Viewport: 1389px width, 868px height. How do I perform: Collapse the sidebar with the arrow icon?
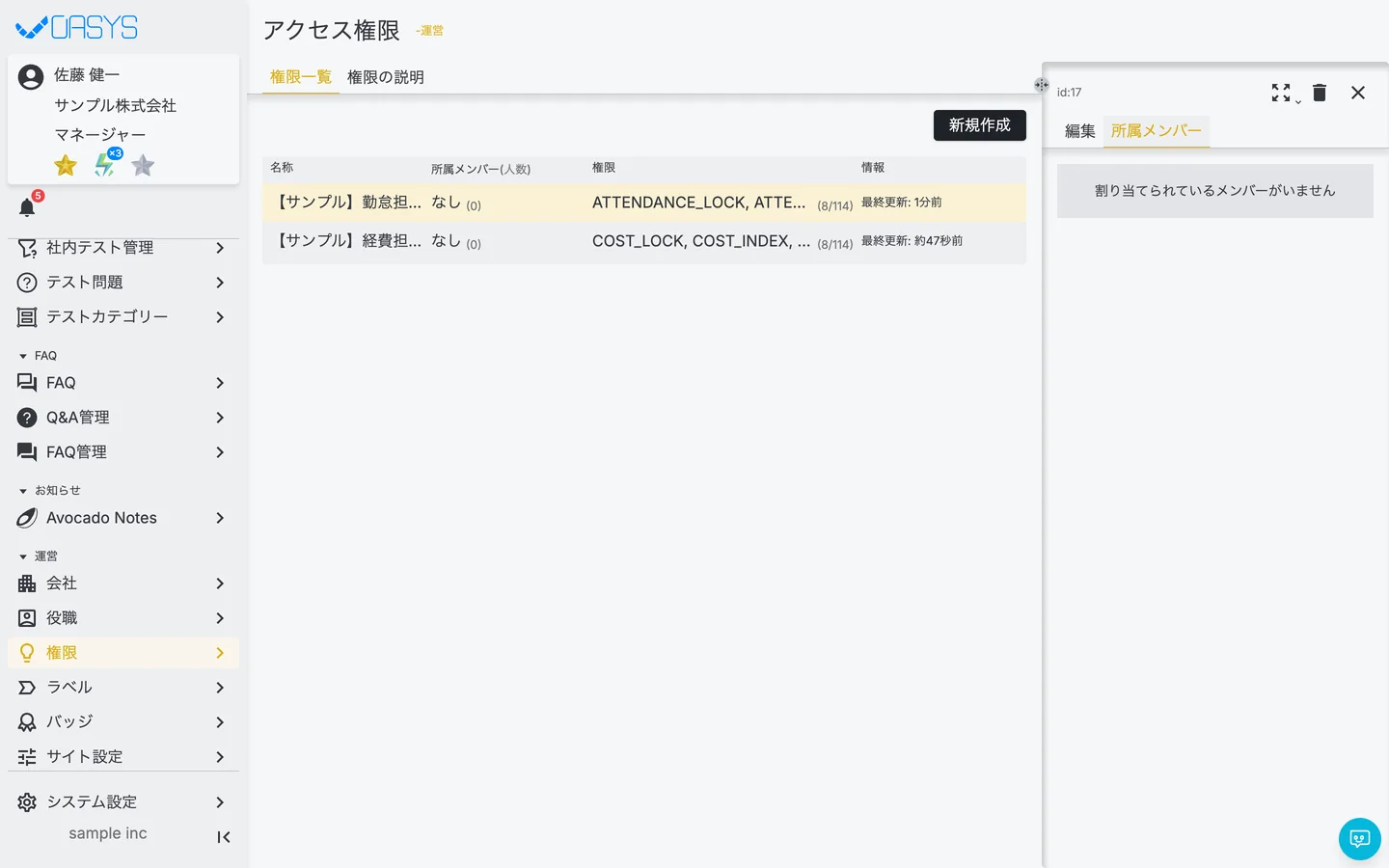pyautogui.click(x=224, y=837)
